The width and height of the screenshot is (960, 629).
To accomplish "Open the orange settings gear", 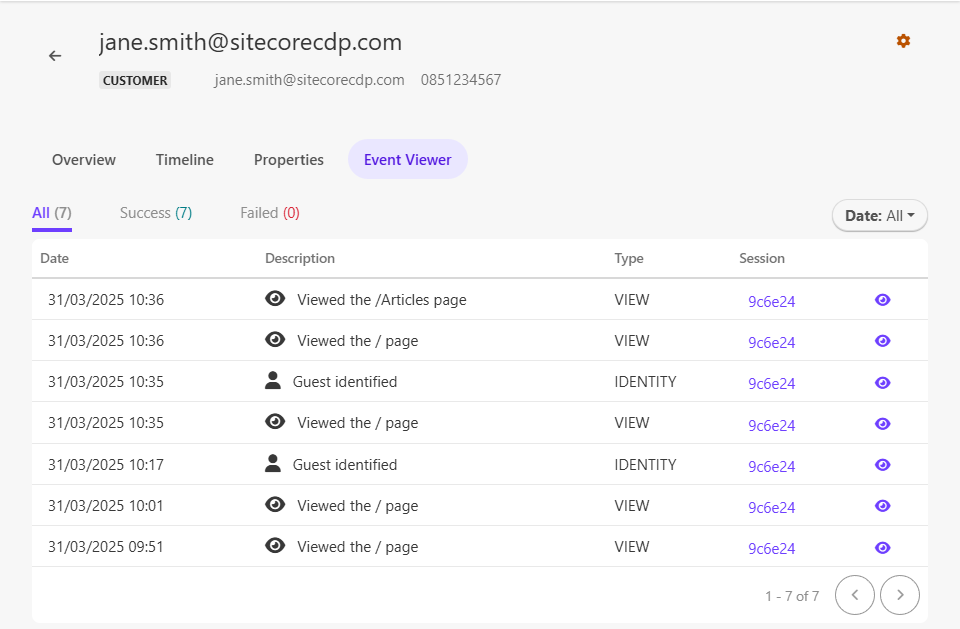I will tap(903, 41).
